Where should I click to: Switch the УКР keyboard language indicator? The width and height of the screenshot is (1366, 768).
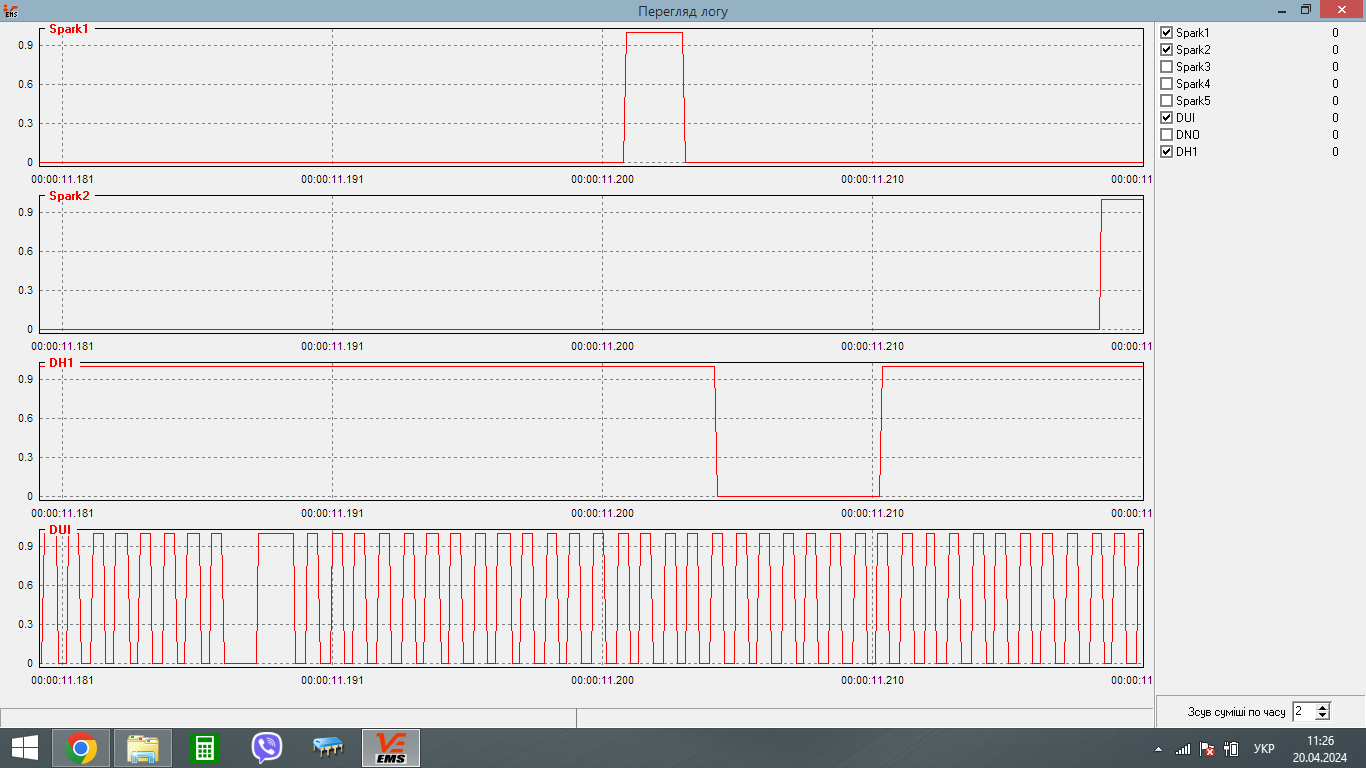1264,749
